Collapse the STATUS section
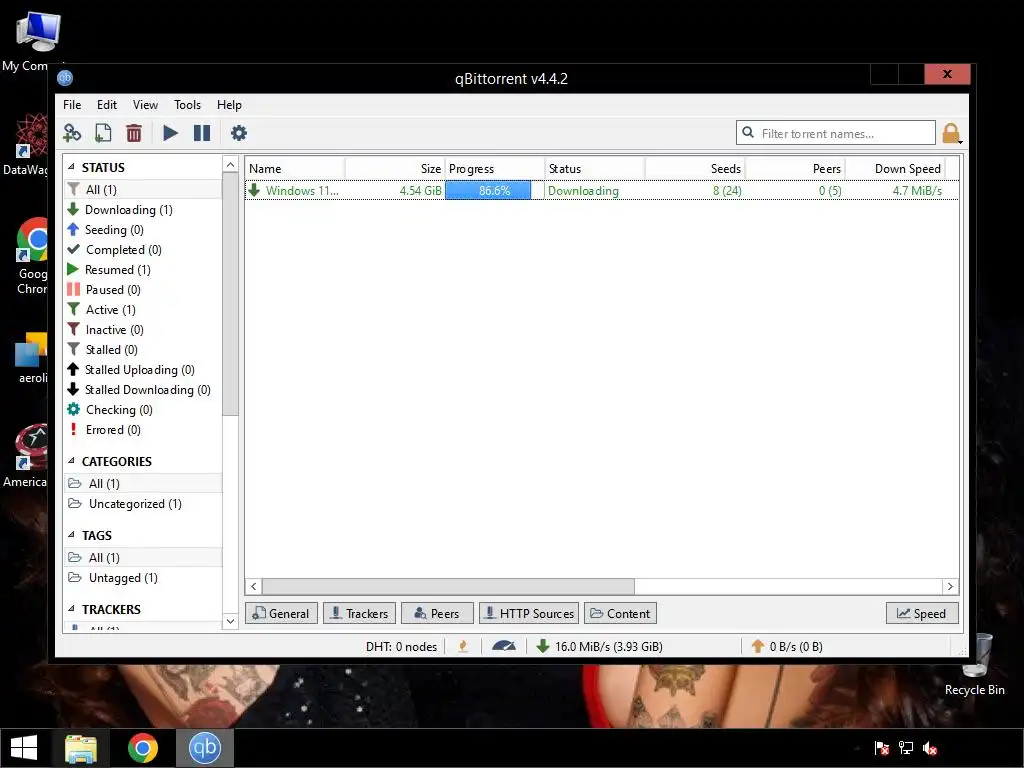 pos(71,167)
